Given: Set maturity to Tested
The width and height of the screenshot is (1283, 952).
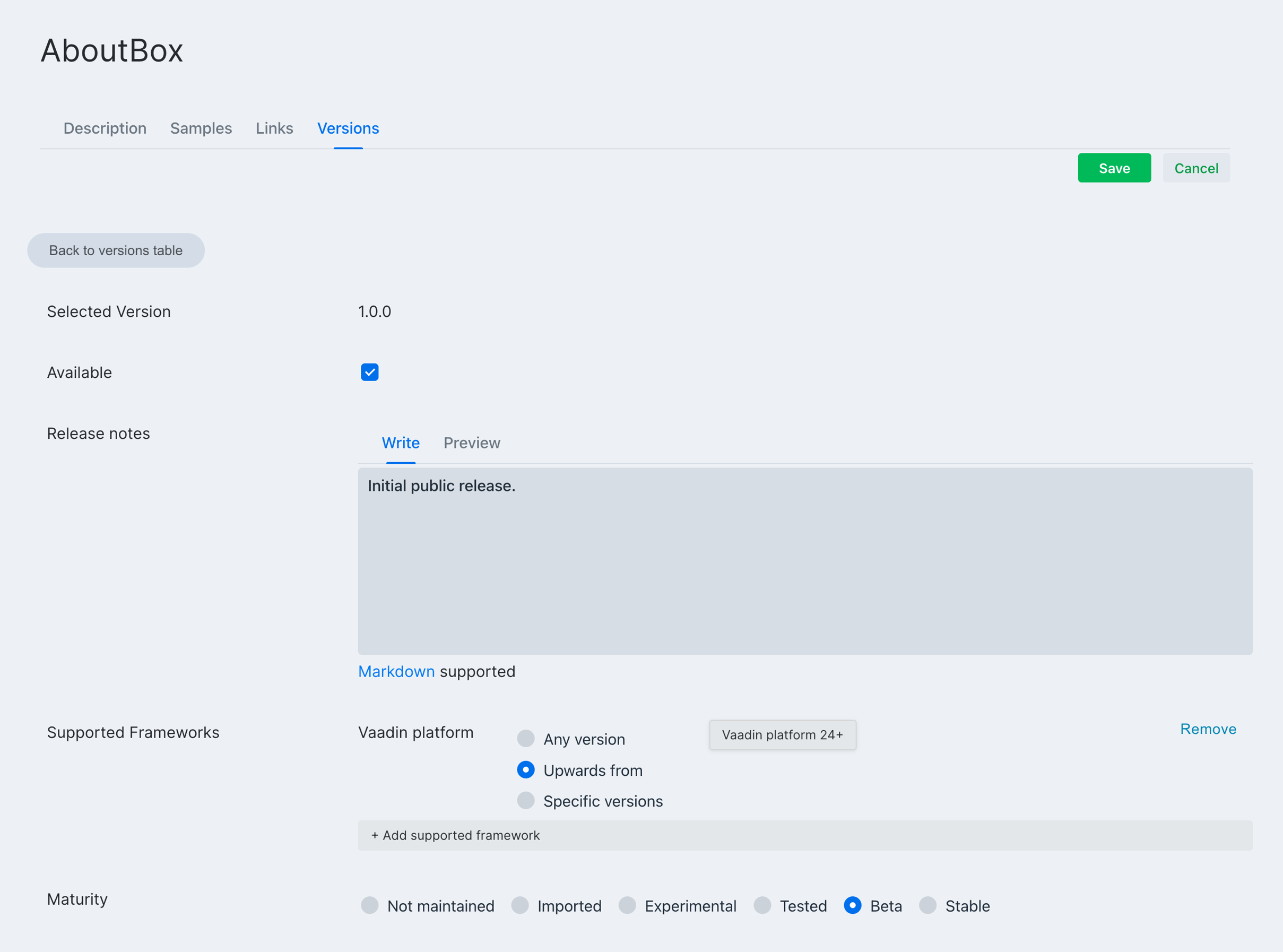Looking at the screenshot, I should (762, 905).
